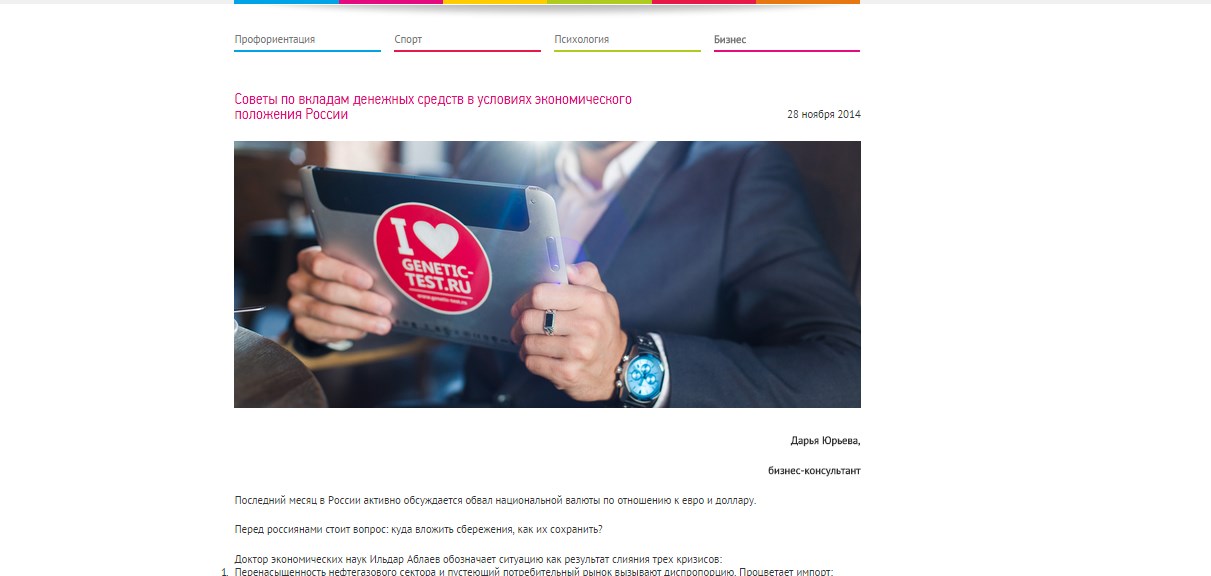Viewport: 1211px width, 576px height.
Task: Click the magenta segment of the top stripe
Action: click(391, 2)
